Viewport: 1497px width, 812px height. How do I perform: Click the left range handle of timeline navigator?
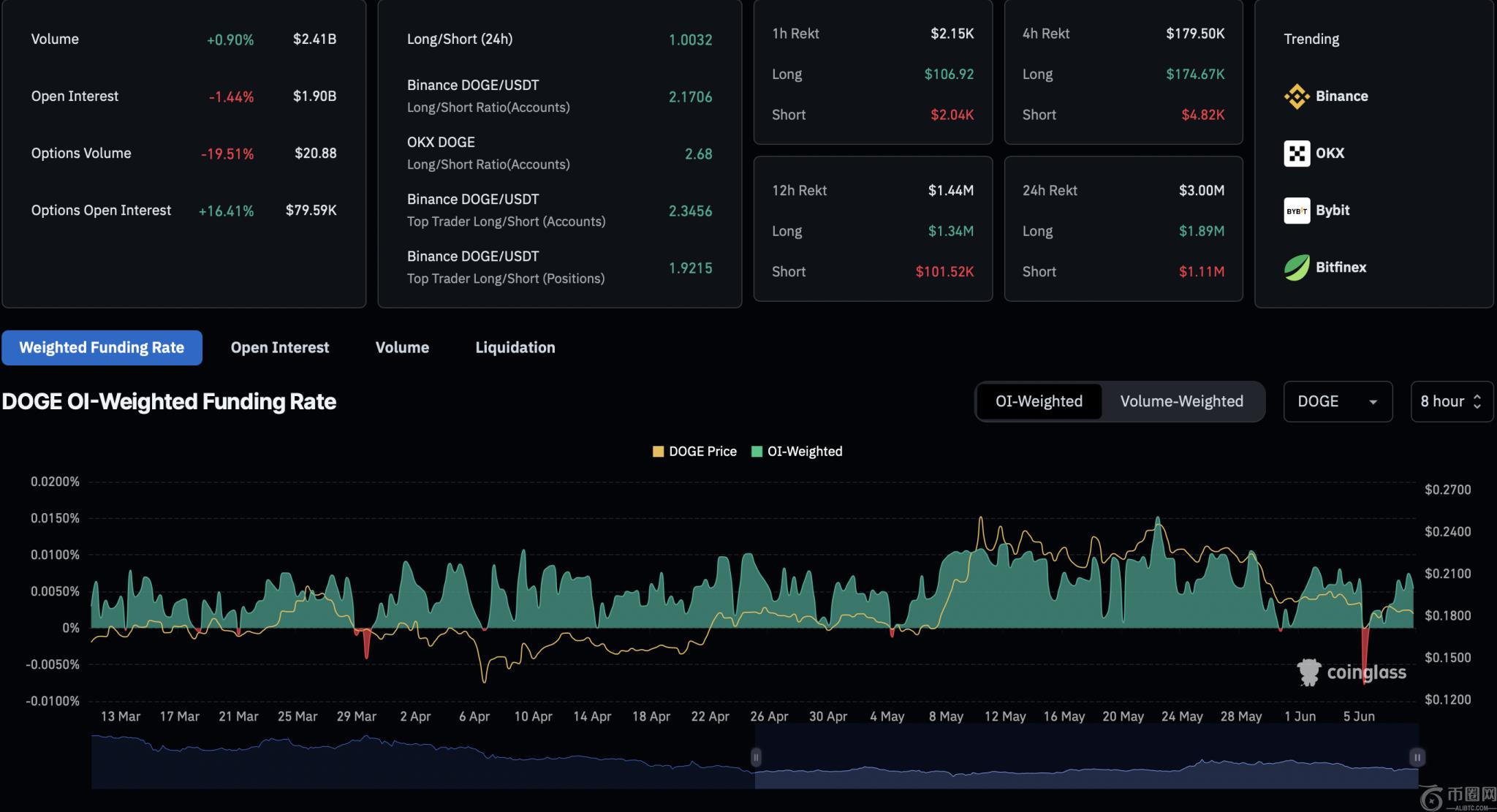coord(757,757)
